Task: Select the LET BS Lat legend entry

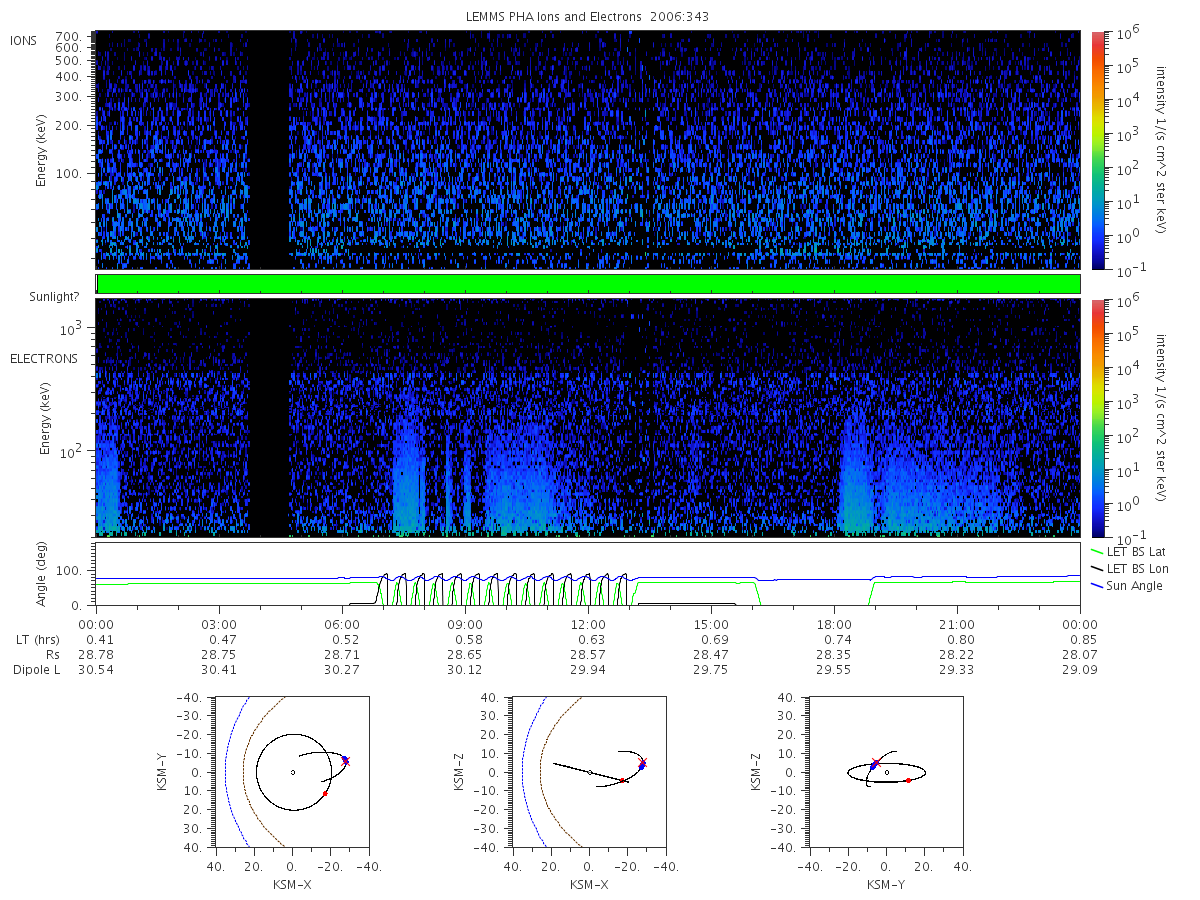Action: point(1128,551)
